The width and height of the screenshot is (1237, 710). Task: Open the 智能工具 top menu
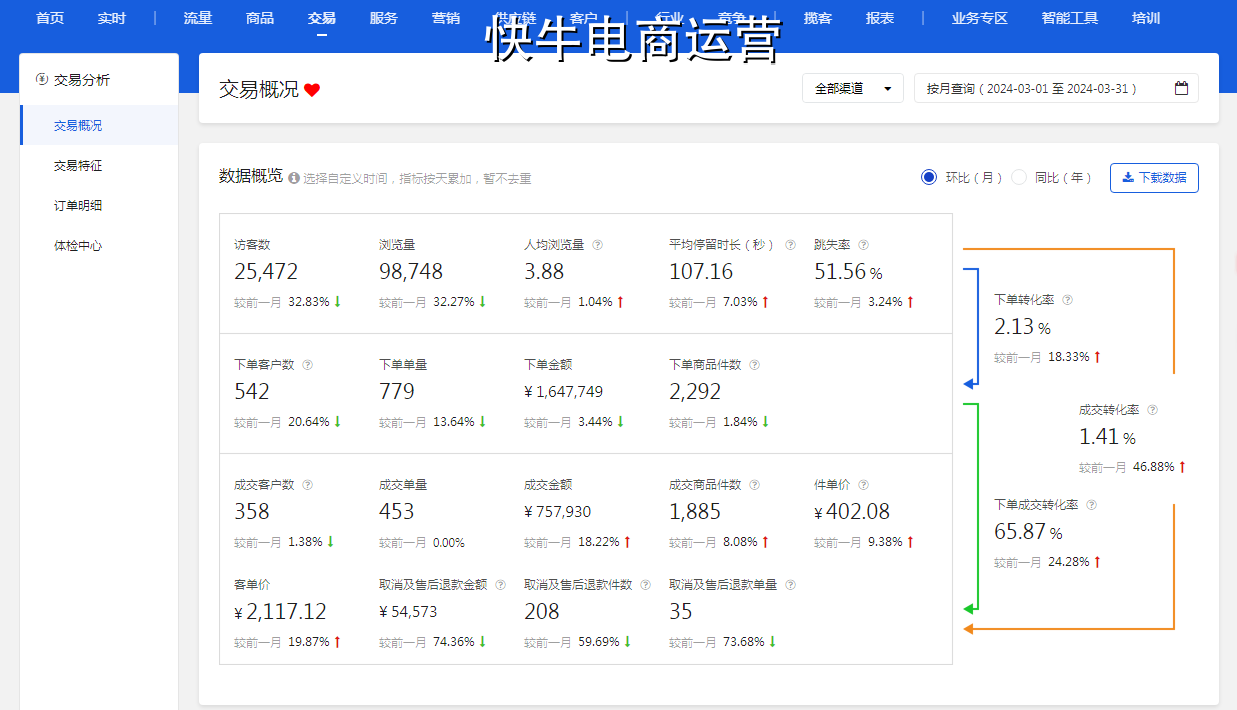pyautogui.click(x=1070, y=18)
